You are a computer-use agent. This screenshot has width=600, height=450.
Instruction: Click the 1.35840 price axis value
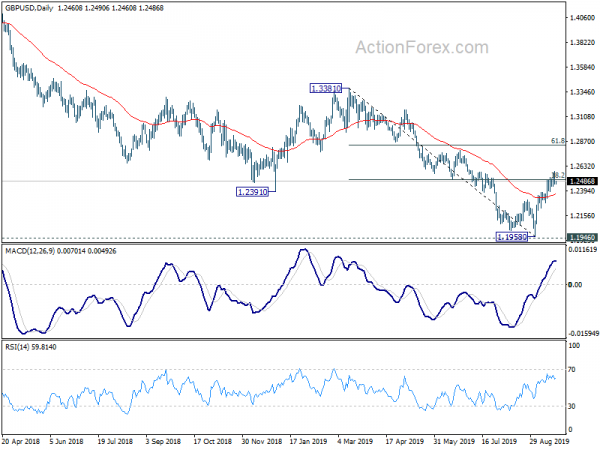tap(582, 67)
